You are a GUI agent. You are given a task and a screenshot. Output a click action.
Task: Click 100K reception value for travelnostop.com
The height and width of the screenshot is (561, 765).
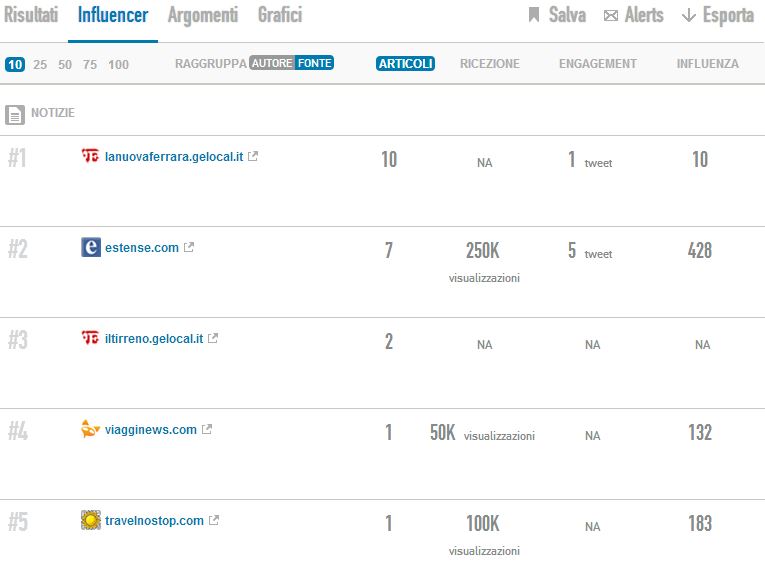pos(483,523)
